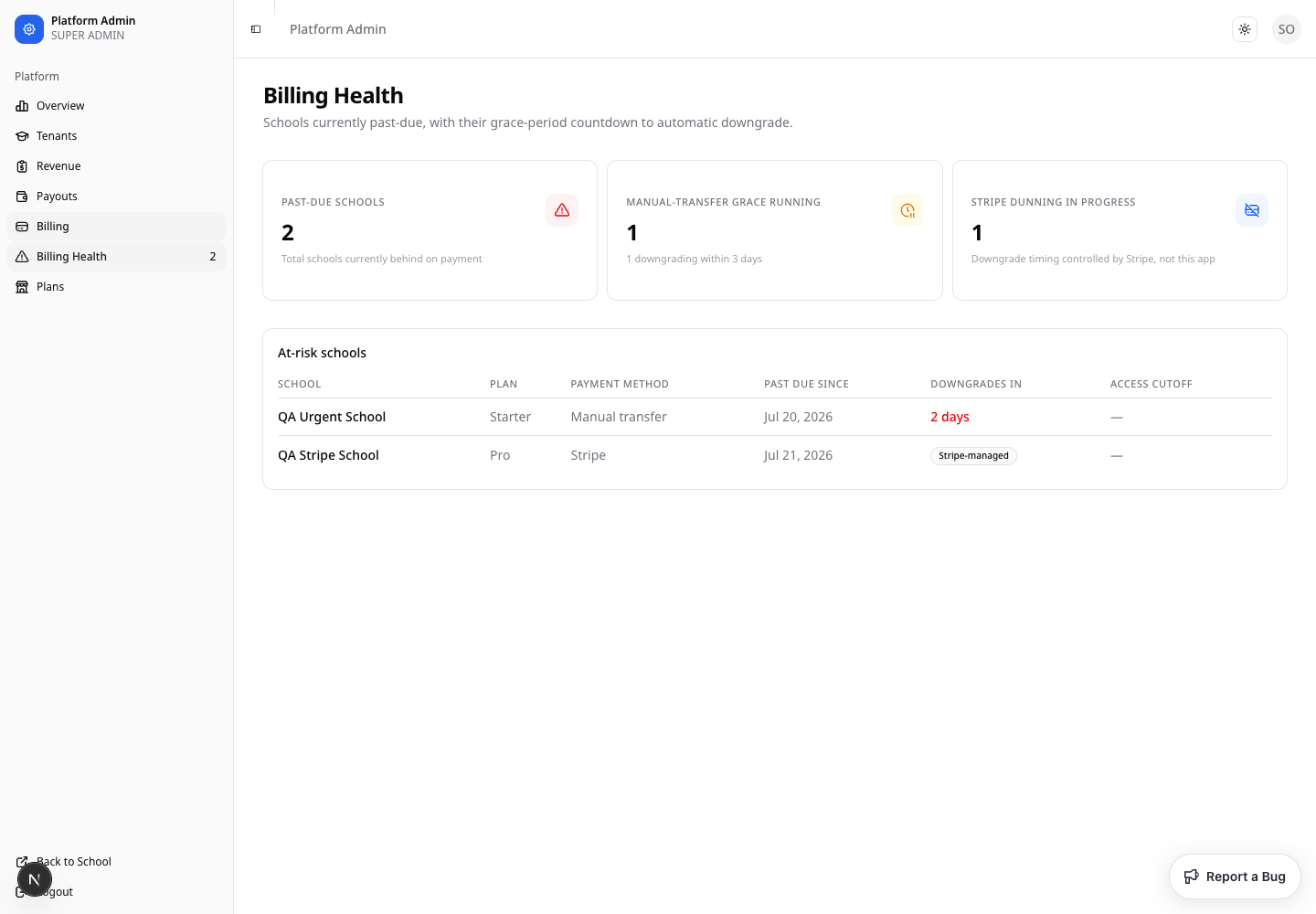Click the At-risk schools heading
Screen dimensions: 1316x914
pyautogui.click(x=322, y=353)
